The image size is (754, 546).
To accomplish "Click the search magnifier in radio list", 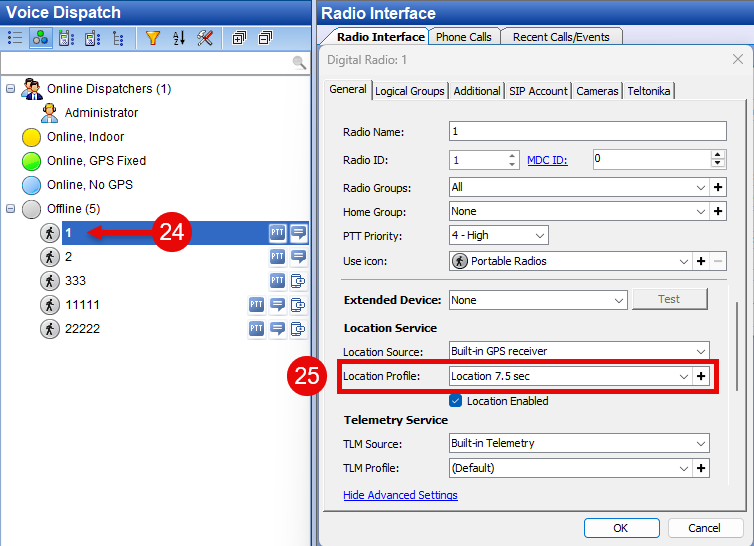I will [x=298, y=63].
